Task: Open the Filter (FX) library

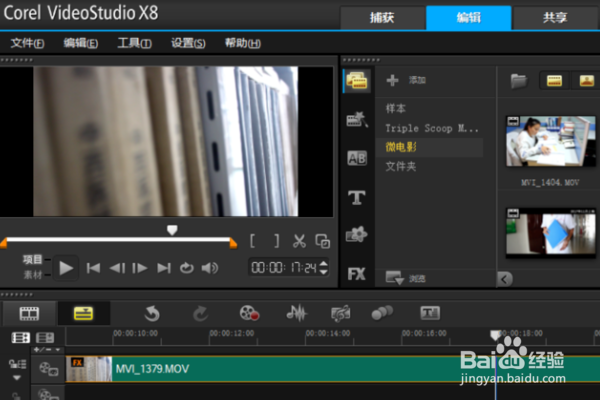Action: pos(356,274)
